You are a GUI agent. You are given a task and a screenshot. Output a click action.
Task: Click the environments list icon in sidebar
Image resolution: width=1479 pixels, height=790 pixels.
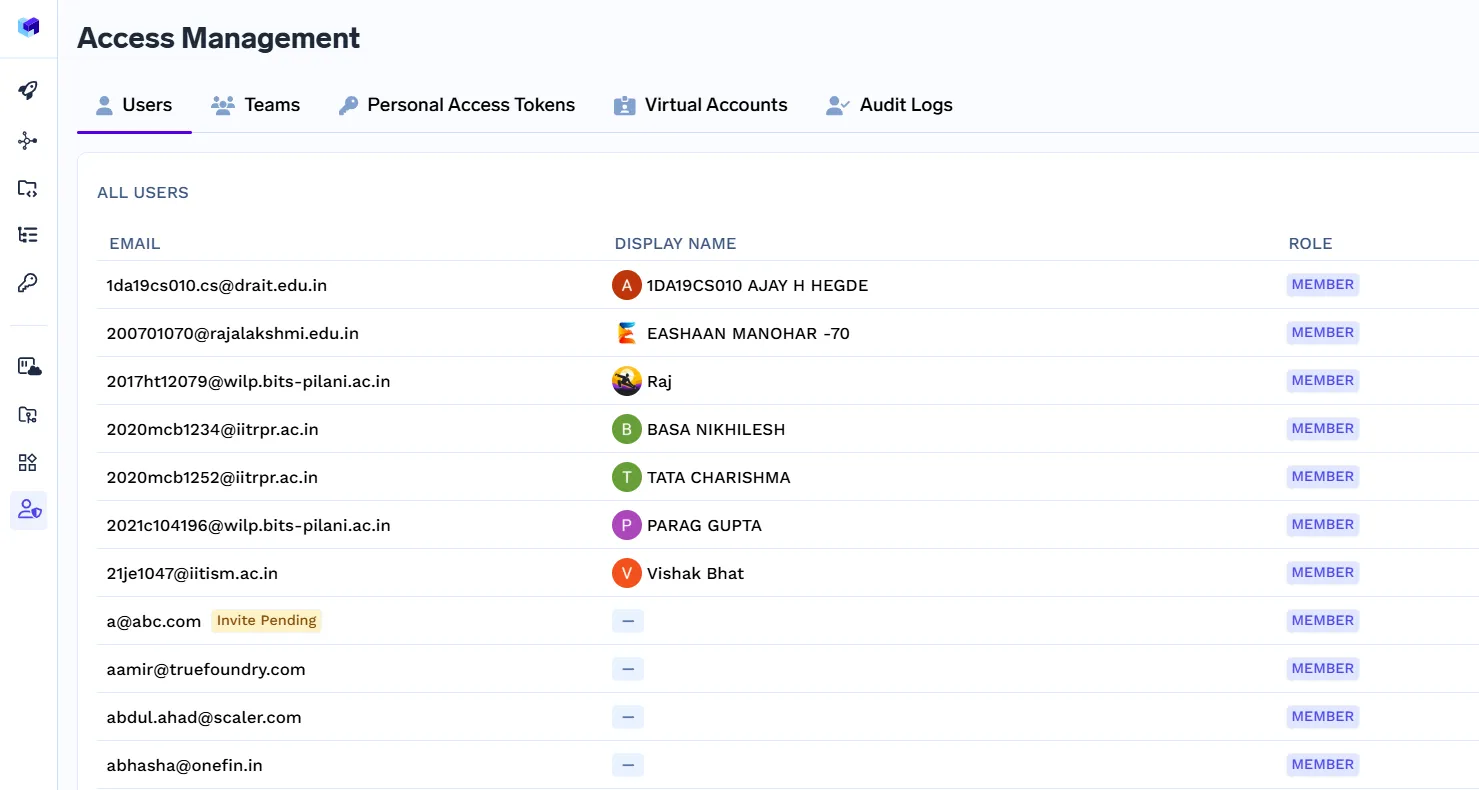pos(29,234)
